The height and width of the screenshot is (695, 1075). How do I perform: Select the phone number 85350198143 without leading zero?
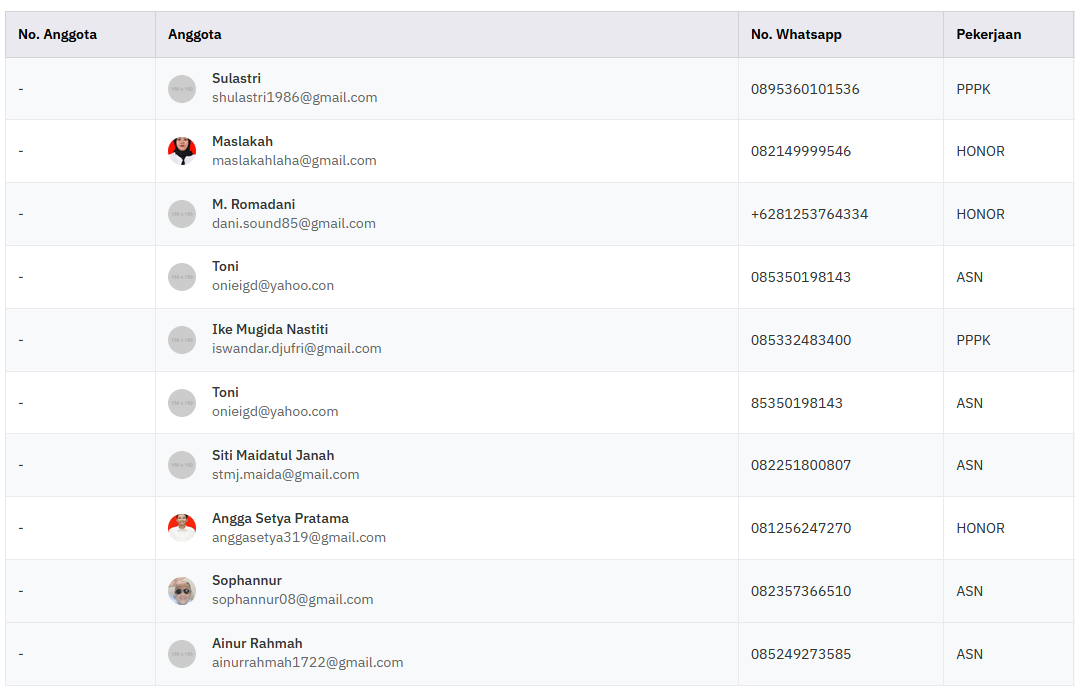[797, 403]
